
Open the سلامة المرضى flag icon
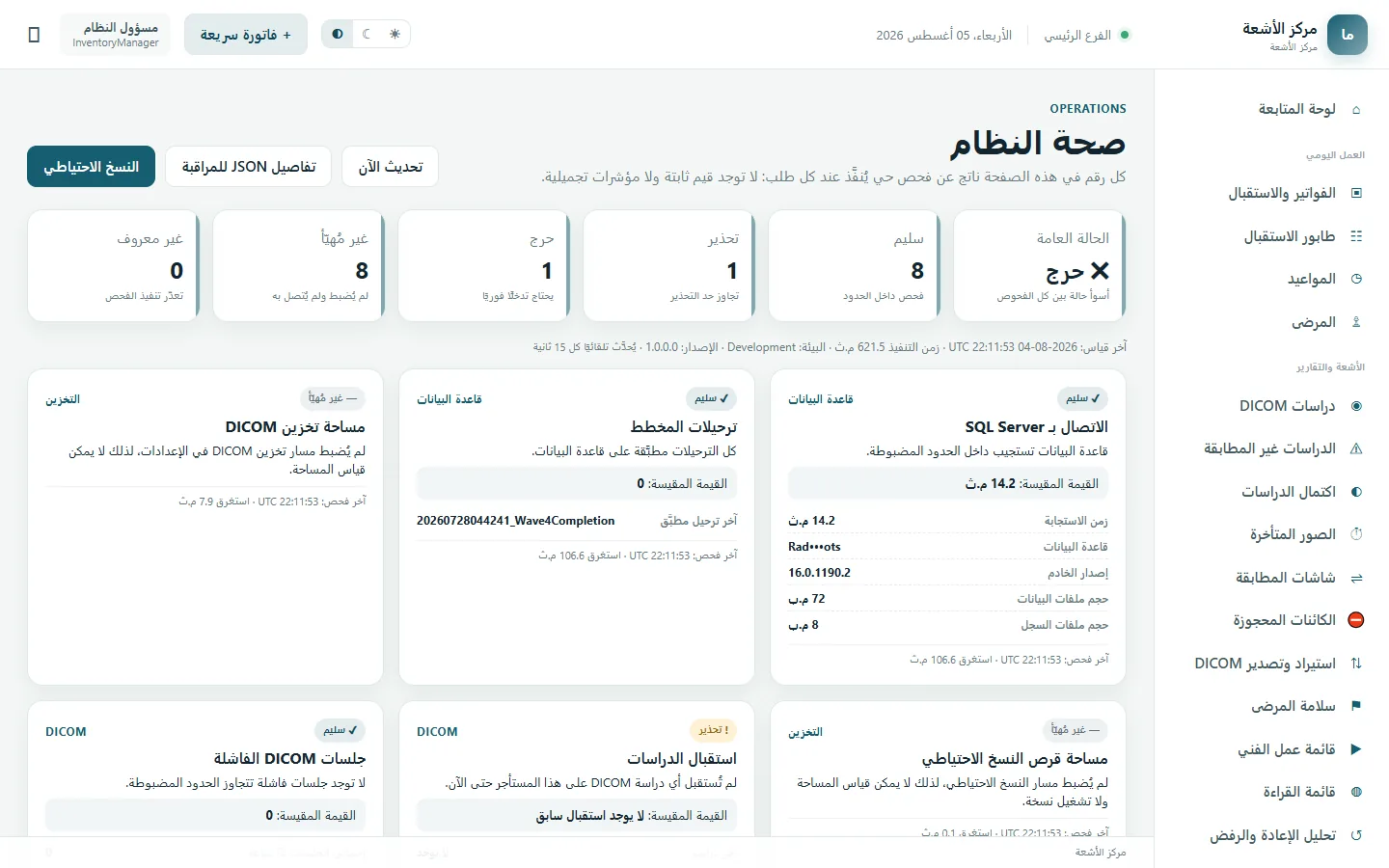click(x=1356, y=706)
